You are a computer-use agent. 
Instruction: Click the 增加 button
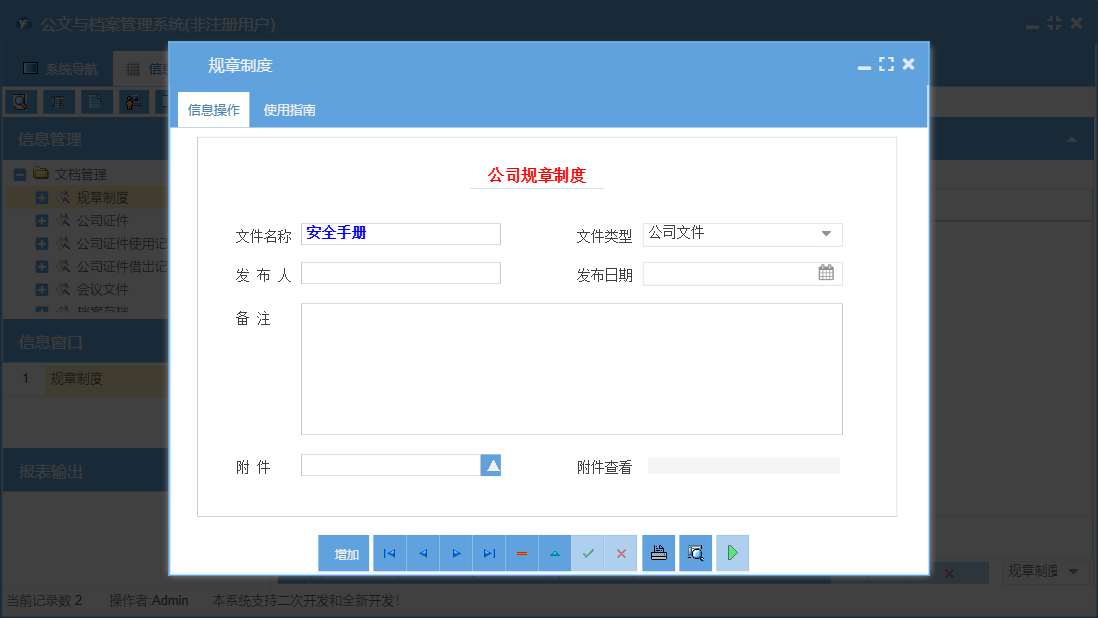click(x=343, y=552)
